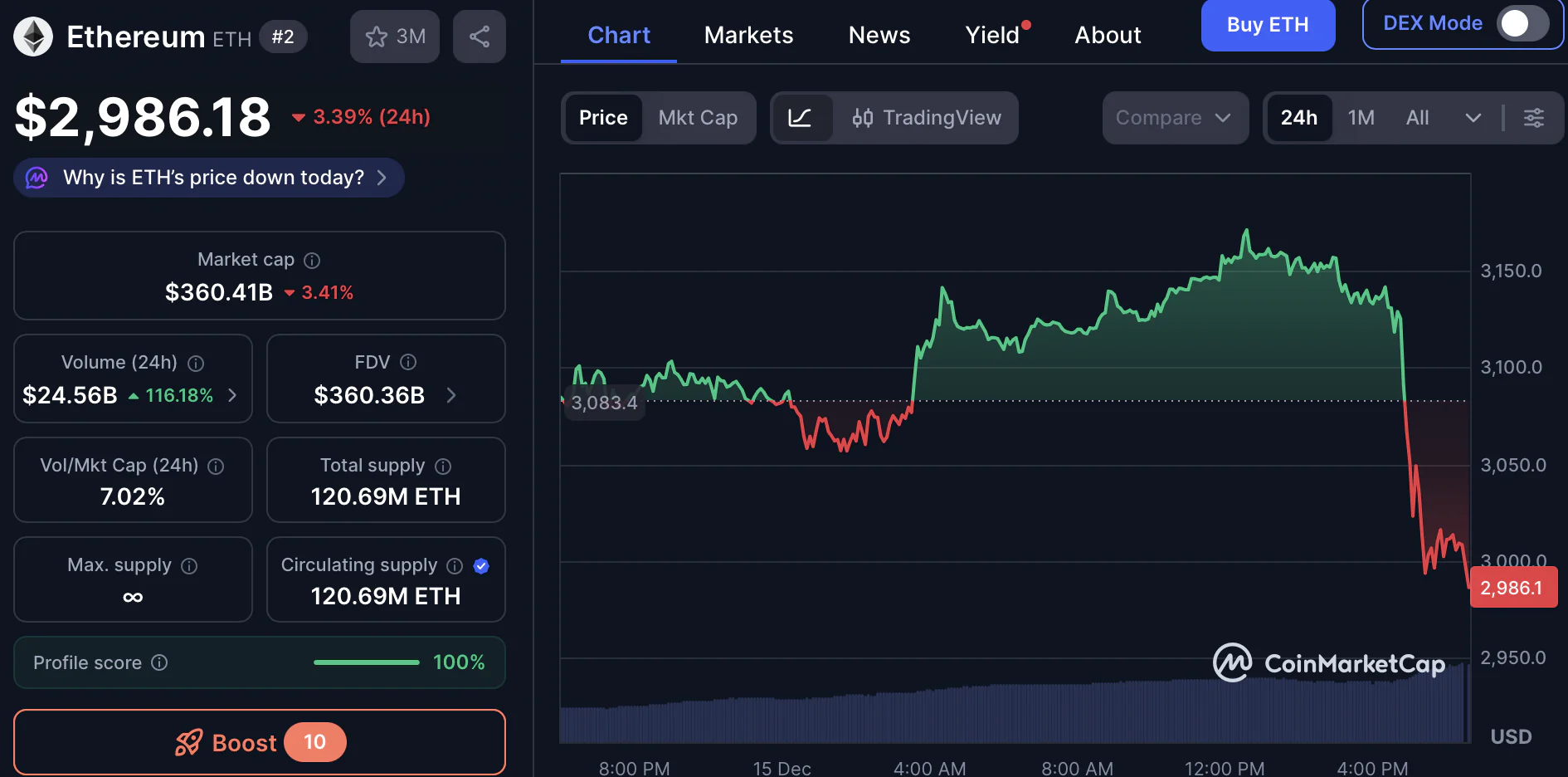Screen dimensions: 1568x777
Task: Click the share icon button
Action: point(479,37)
